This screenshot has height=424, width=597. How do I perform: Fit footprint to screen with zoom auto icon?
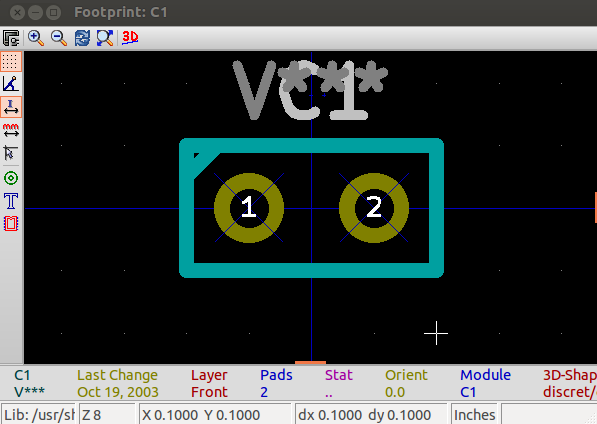pos(105,38)
